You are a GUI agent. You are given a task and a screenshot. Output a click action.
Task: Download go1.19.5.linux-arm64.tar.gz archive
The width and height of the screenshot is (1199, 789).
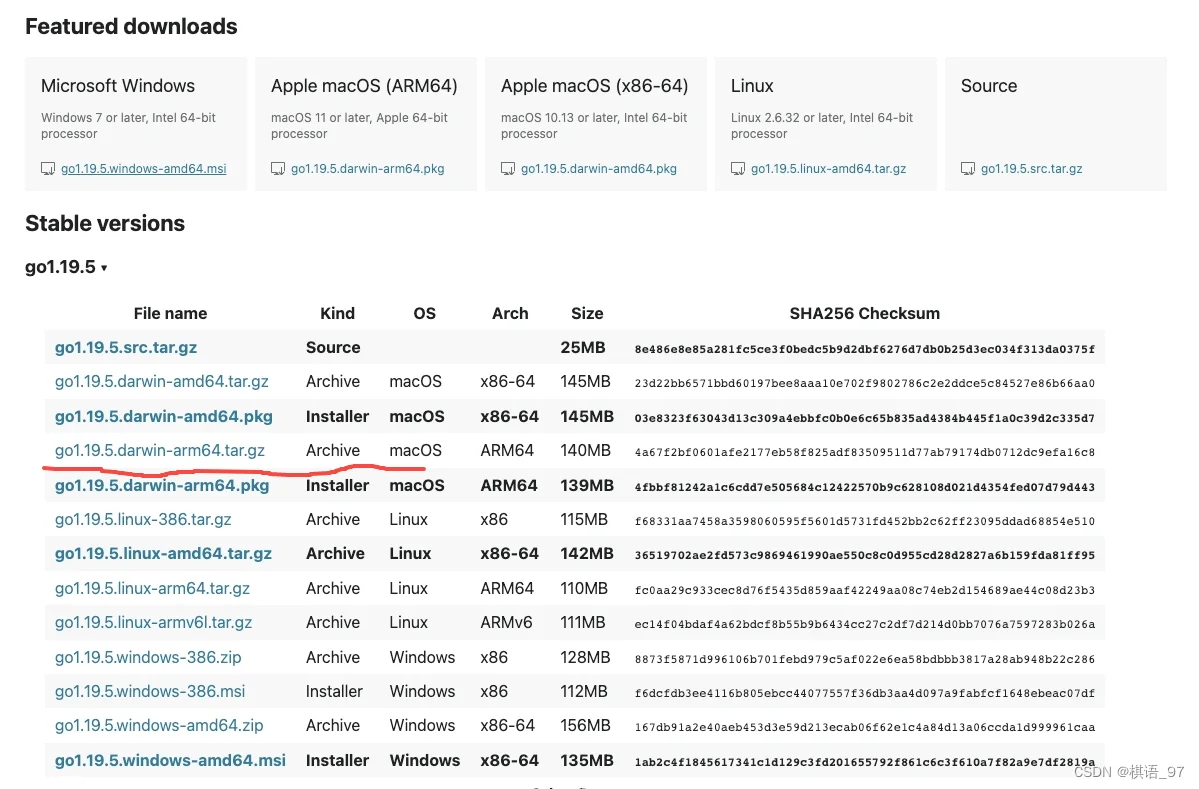[152, 589]
